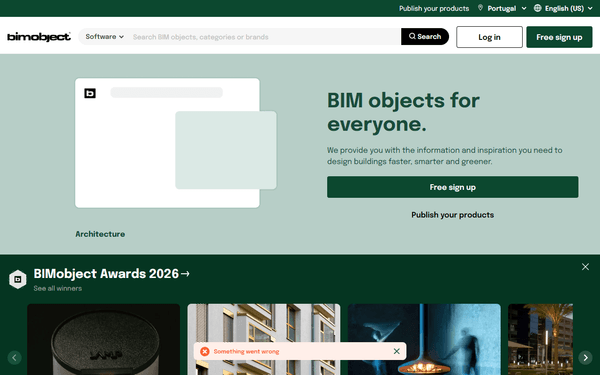
Task: Click the hexagon BIMobject awards badge icon
Action: coord(18,279)
